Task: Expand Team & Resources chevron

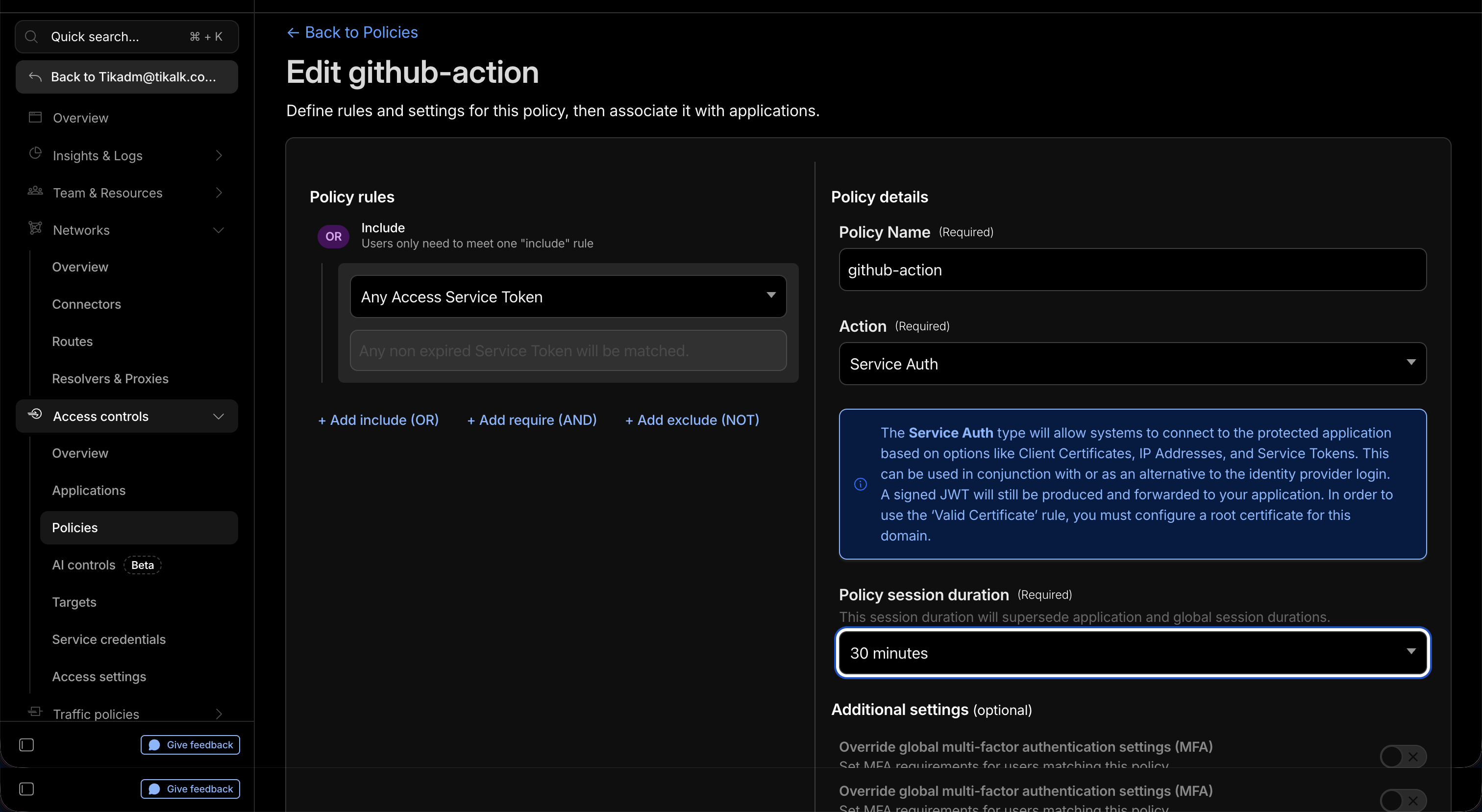Action: click(219, 193)
